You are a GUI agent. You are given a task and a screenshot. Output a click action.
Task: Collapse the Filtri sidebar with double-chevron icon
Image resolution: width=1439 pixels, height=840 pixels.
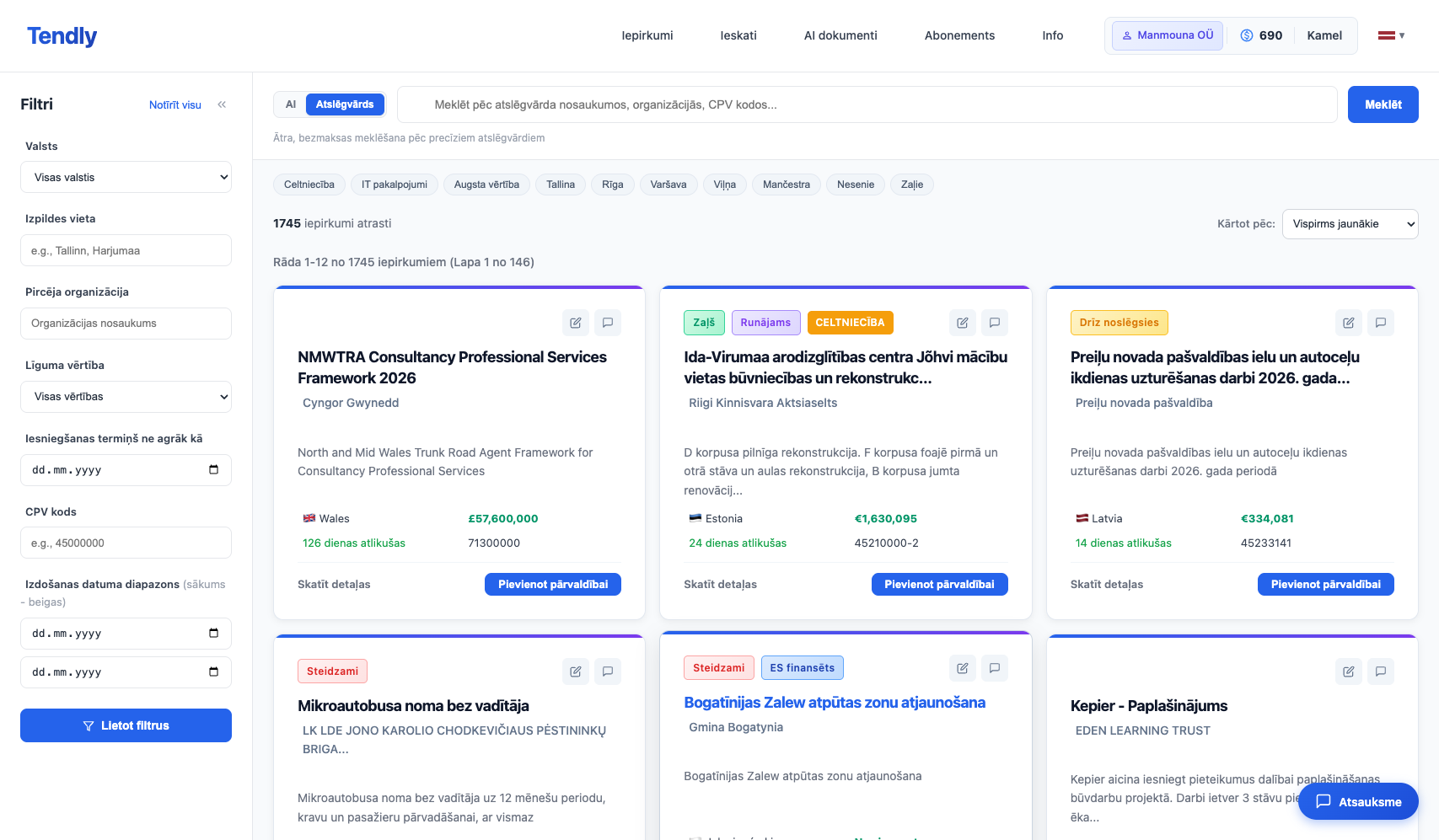click(222, 104)
